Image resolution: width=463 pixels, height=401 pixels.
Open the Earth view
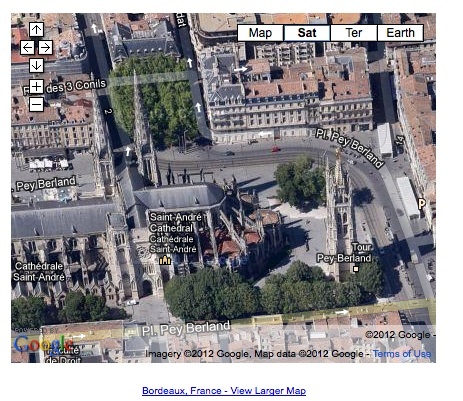[x=400, y=33]
